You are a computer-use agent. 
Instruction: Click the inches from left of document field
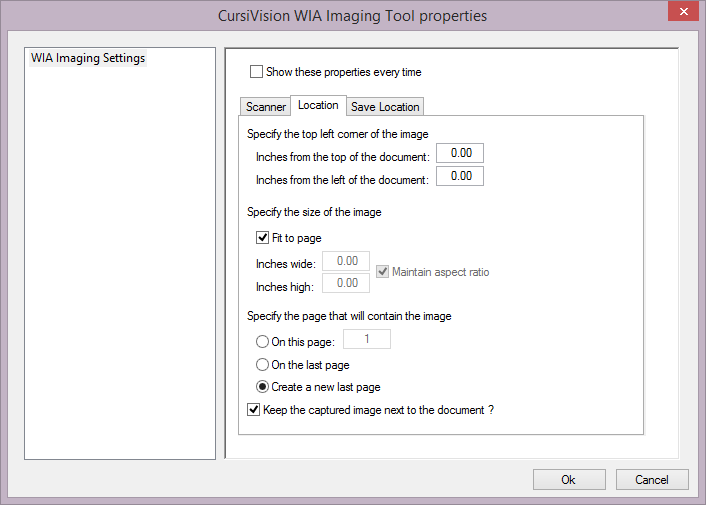pos(460,176)
